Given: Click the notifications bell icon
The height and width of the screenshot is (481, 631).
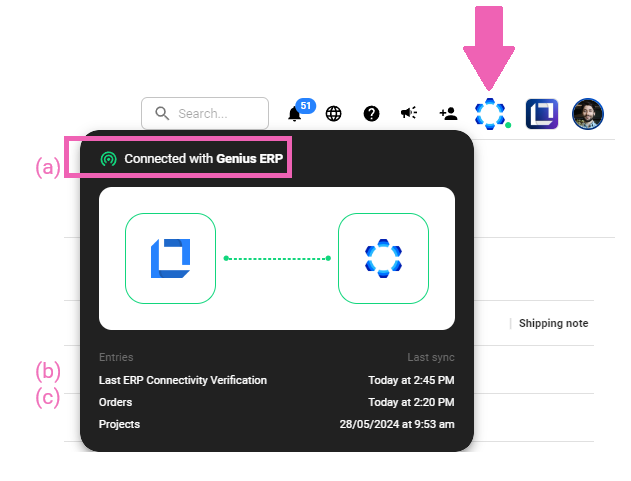Looking at the screenshot, I should coord(295,114).
